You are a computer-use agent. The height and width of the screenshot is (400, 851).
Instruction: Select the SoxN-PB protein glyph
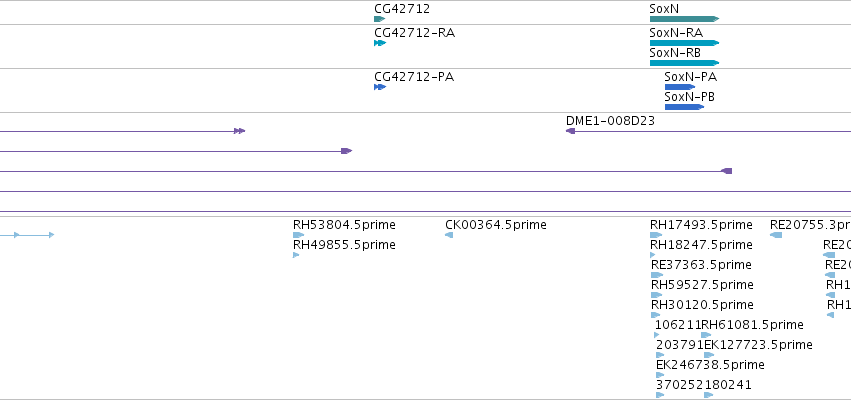pos(684,107)
